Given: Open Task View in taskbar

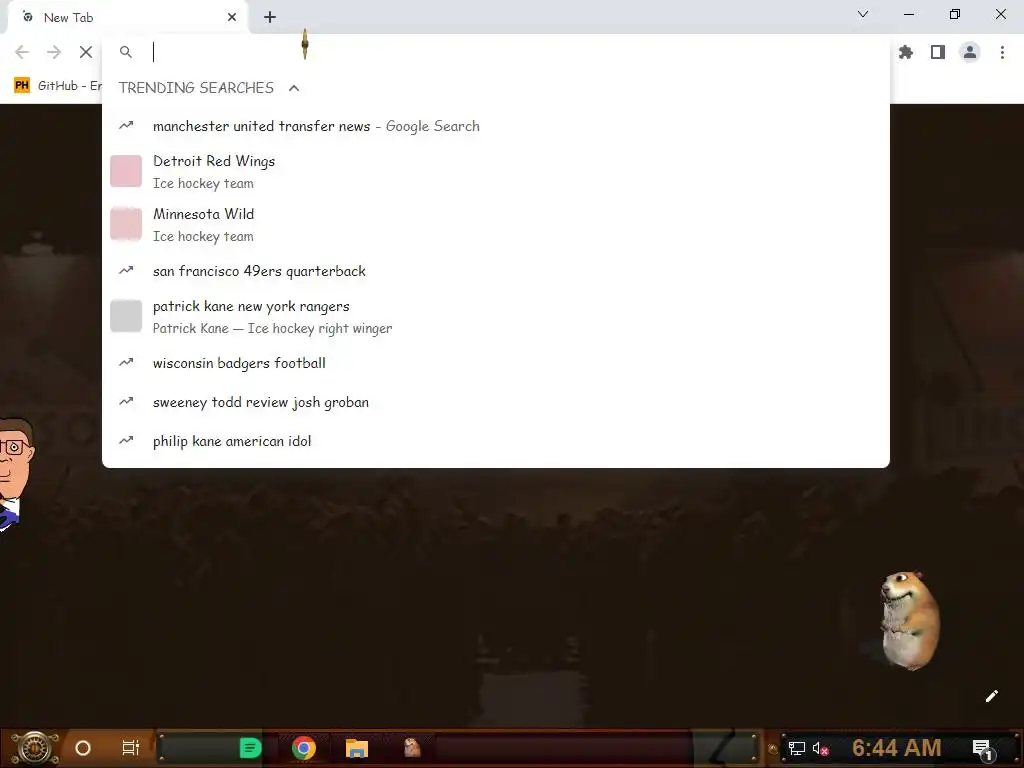Looking at the screenshot, I should 131,748.
